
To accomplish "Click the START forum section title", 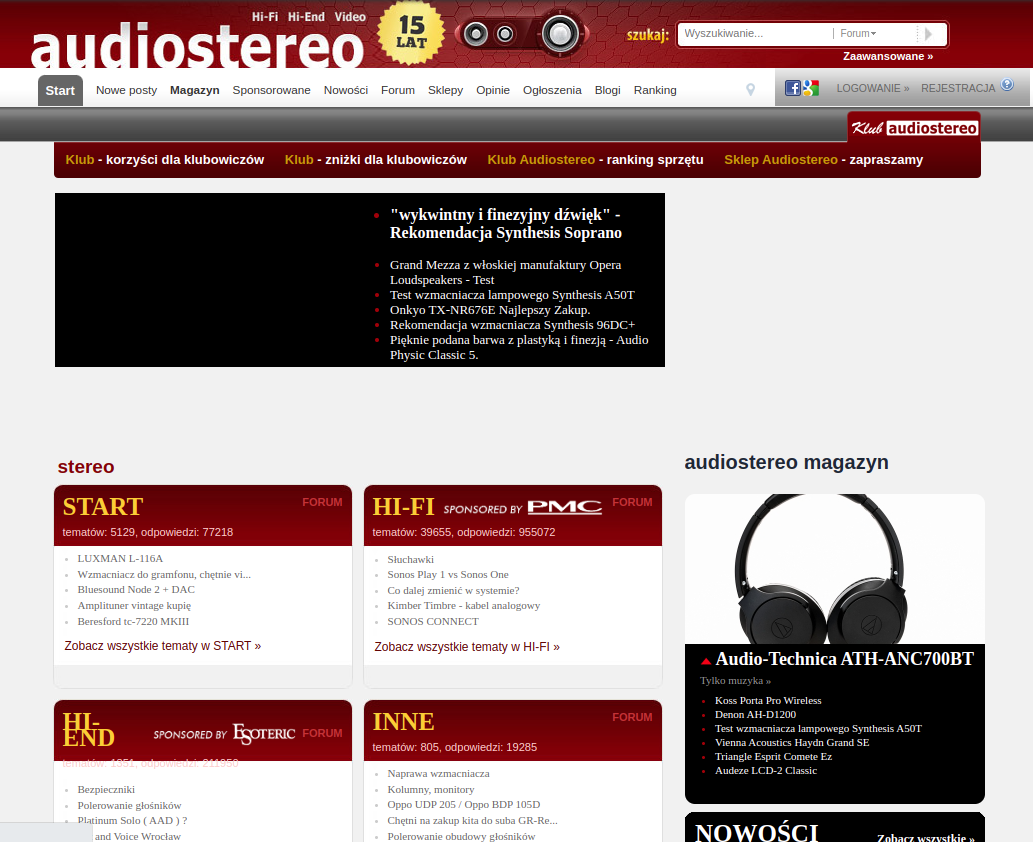I will (x=103, y=507).
